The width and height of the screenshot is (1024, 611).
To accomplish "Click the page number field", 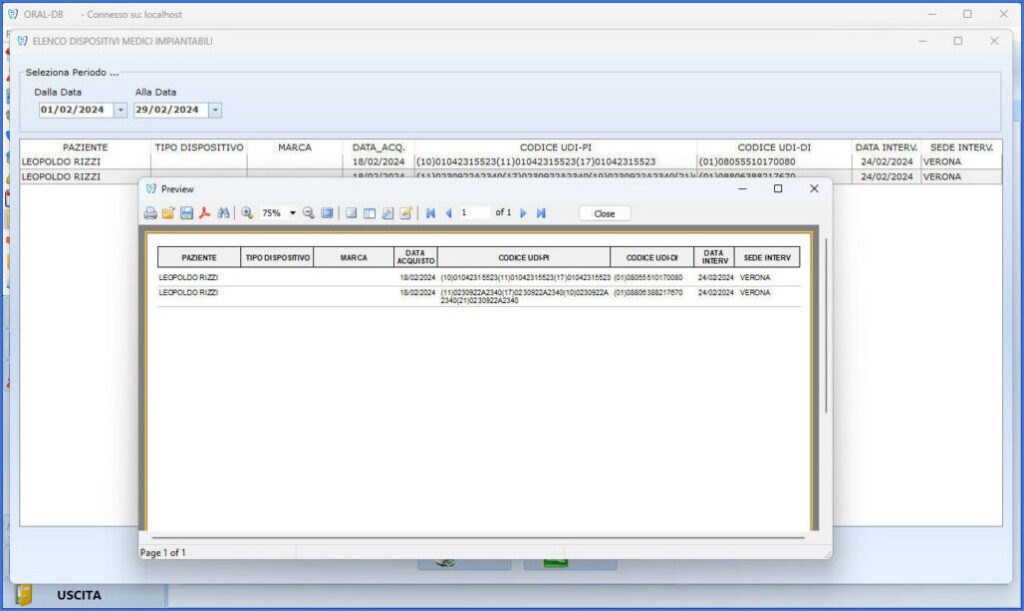I will pyautogui.click(x=474, y=213).
